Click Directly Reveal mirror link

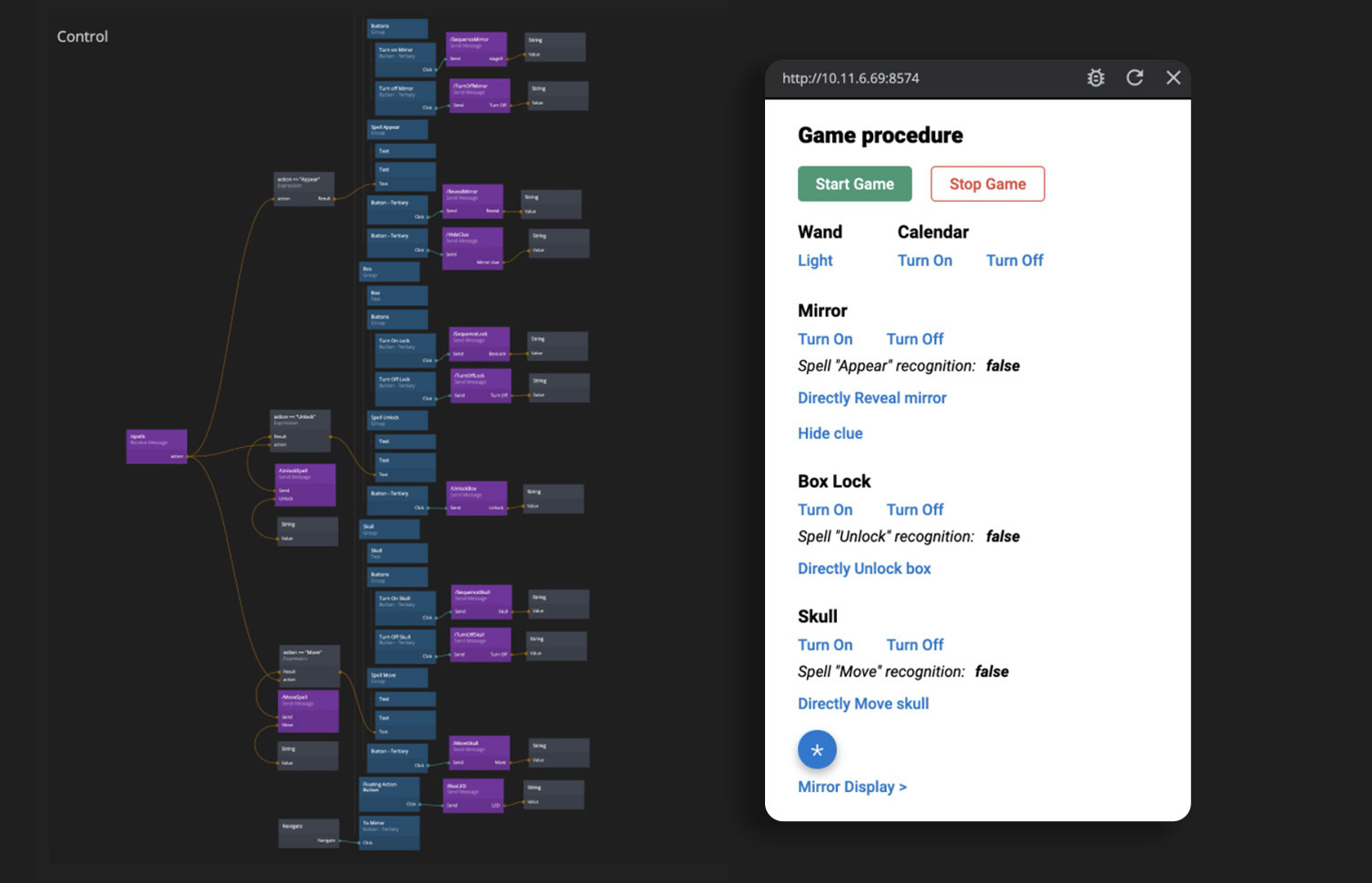point(871,398)
